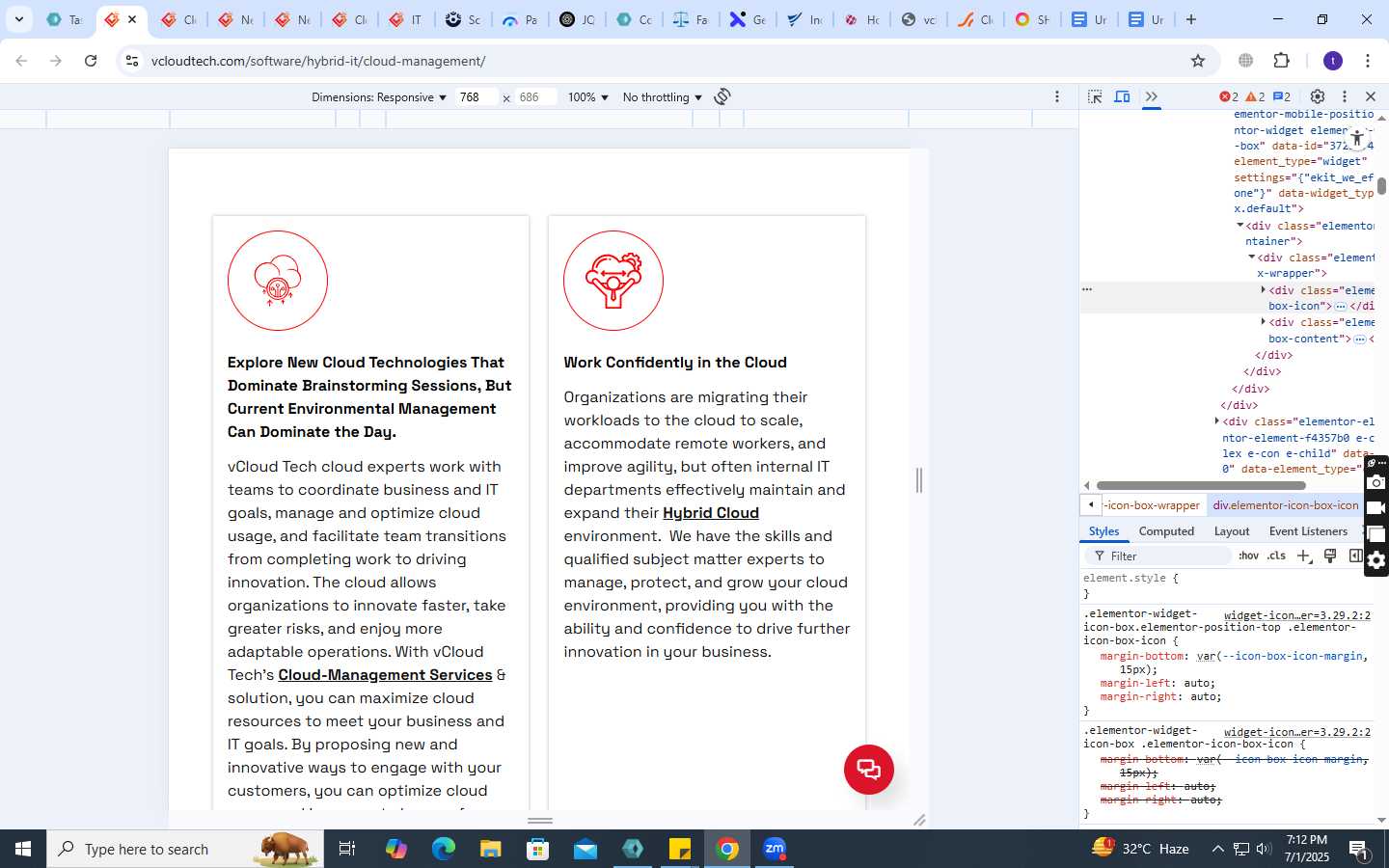Open the 100% zoom dropdown
This screenshot has width=1389, height=868.
(587, 97)
